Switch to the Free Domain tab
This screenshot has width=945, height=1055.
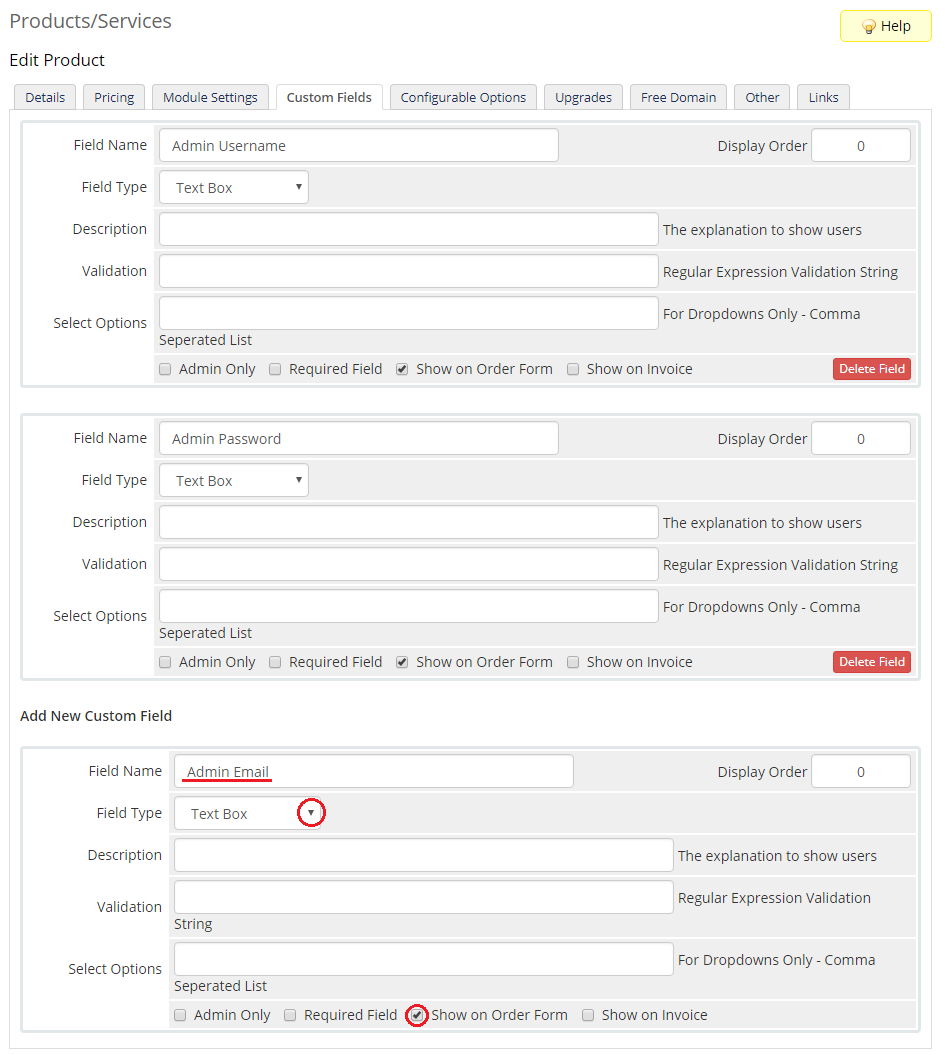point(678,98)
